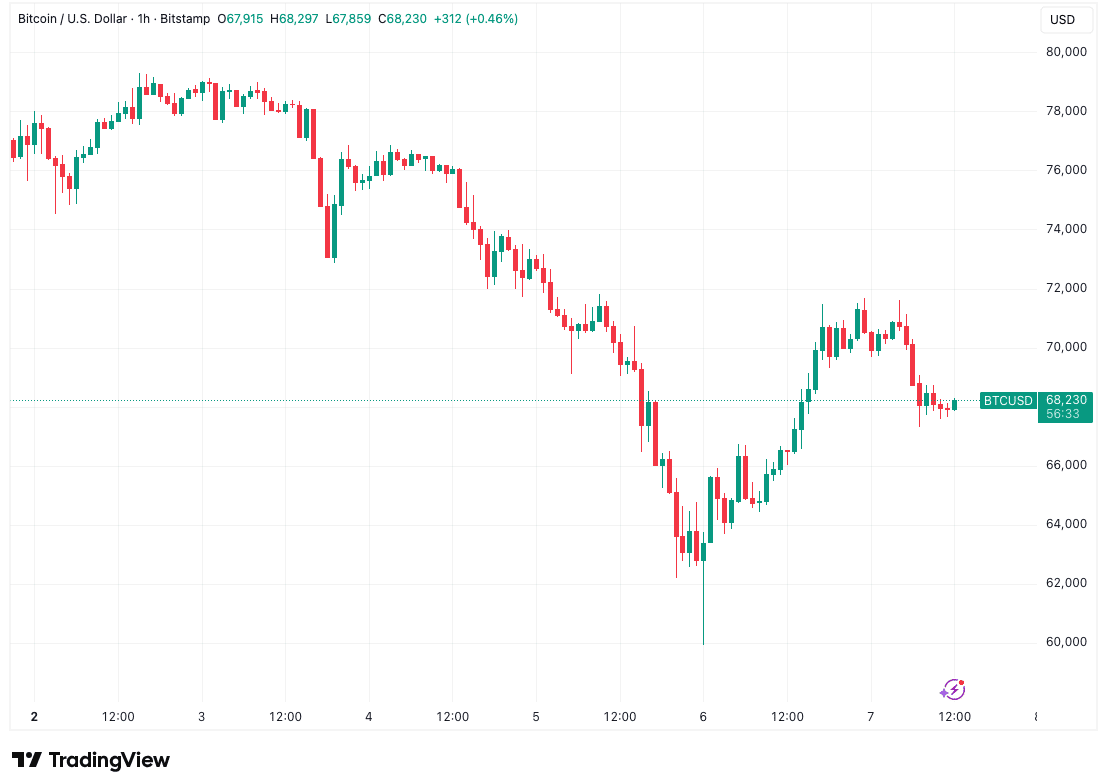The height and width of the screenshot is (774, 1107).
Task: Open the USD currency dropdown
Action: pyautogui.click(x=1062, y=20)
